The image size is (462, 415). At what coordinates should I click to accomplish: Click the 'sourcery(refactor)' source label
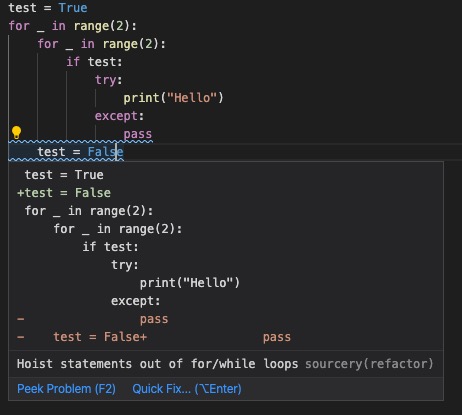369,364
